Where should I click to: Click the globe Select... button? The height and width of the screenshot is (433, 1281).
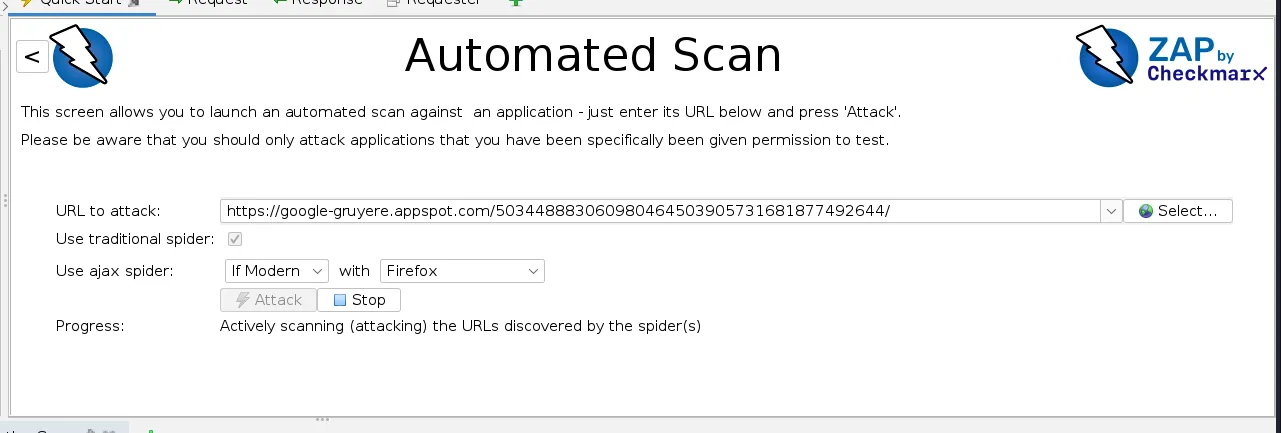point(1178,211)
